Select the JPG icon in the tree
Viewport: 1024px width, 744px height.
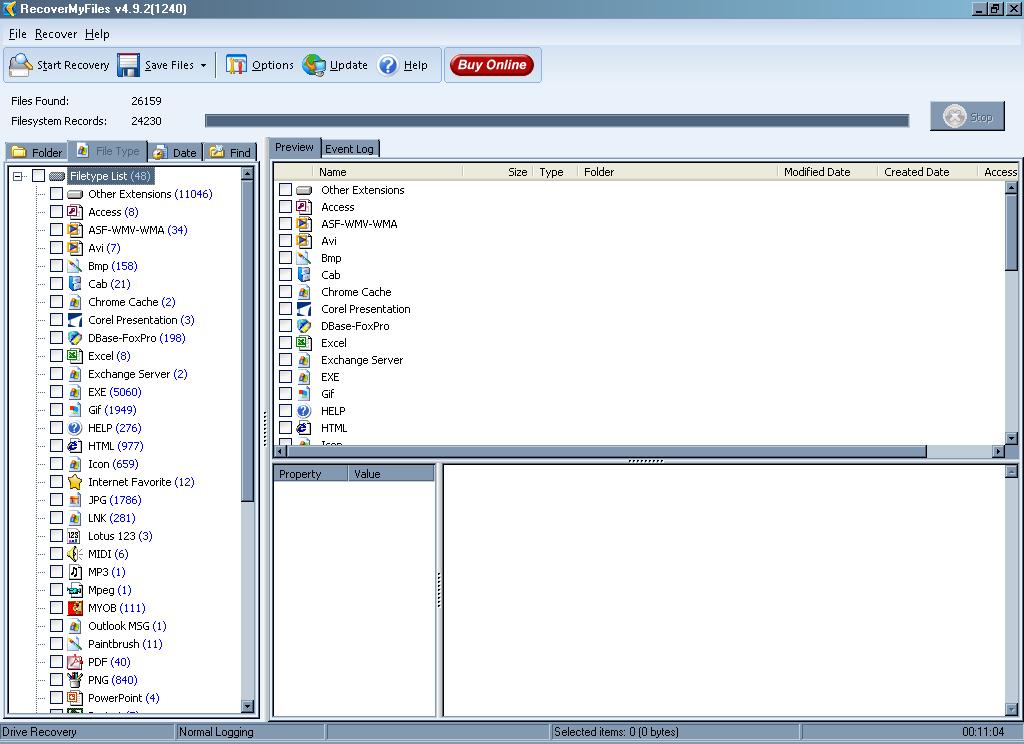tap(75, 500)
